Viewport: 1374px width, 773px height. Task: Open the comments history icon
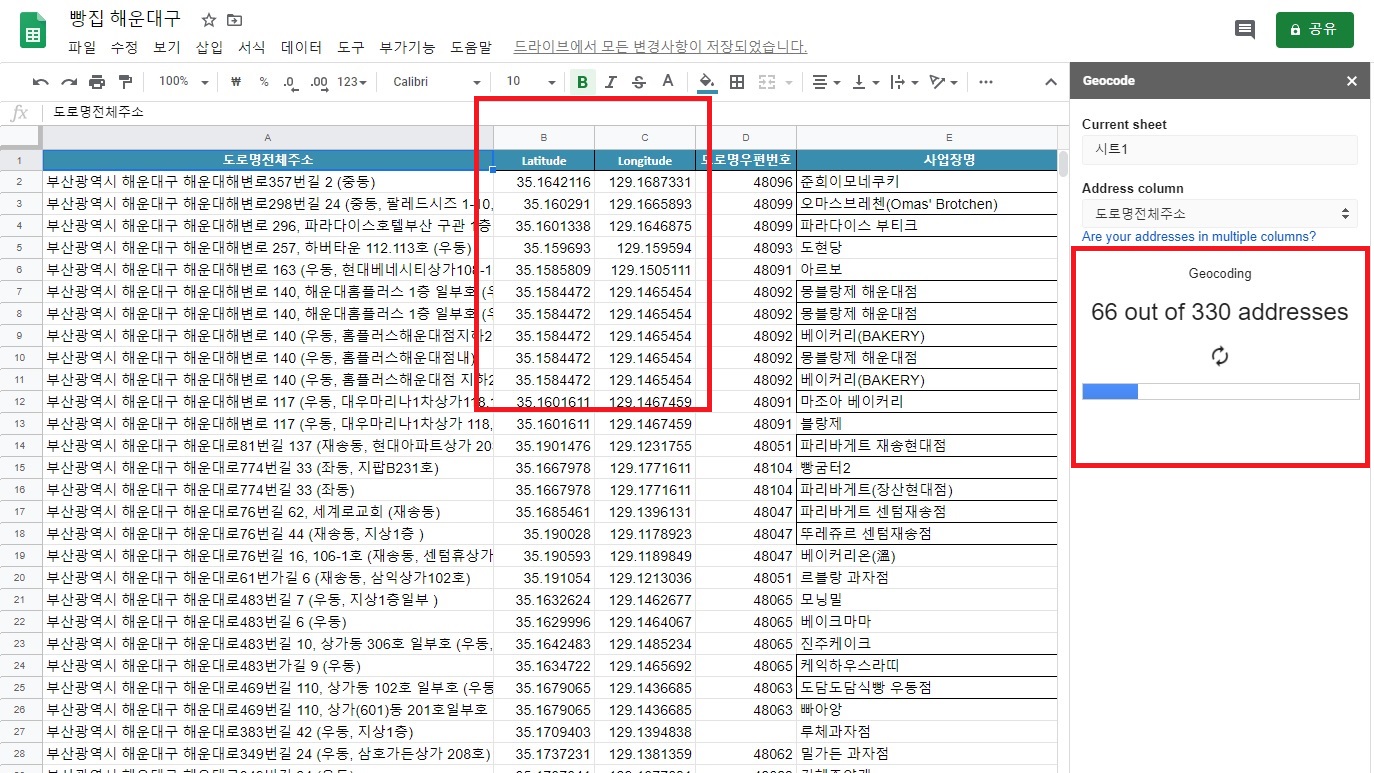click(x=1245, y=30)
